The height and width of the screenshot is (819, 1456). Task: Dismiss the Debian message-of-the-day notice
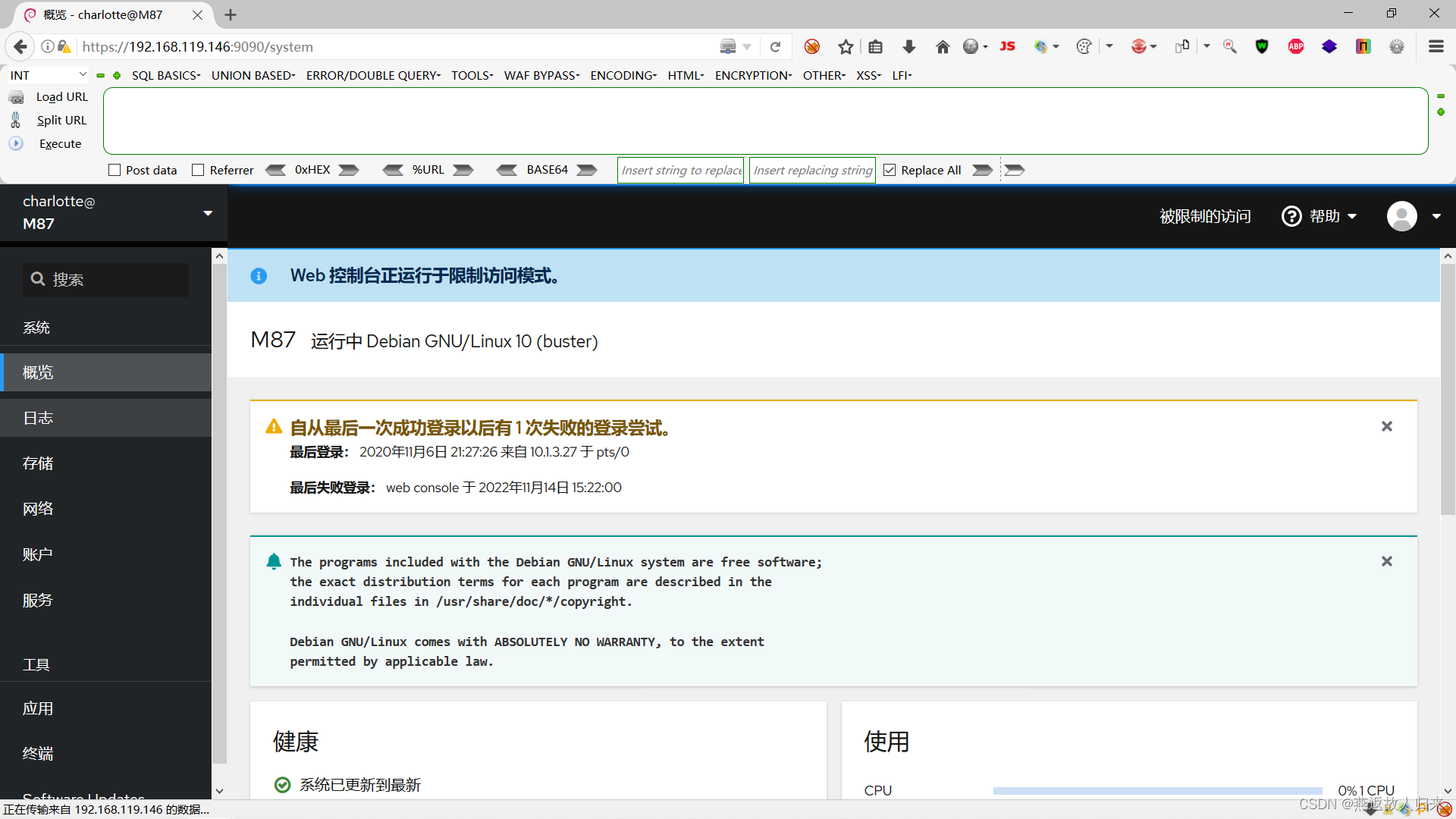coord(1386,561)
